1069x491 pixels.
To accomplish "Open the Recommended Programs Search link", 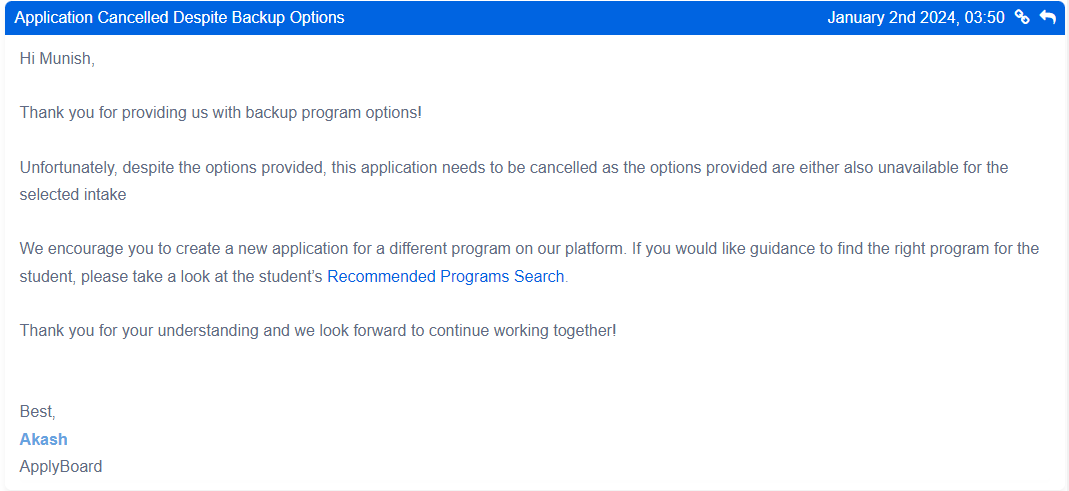I will tap(446, 277).
